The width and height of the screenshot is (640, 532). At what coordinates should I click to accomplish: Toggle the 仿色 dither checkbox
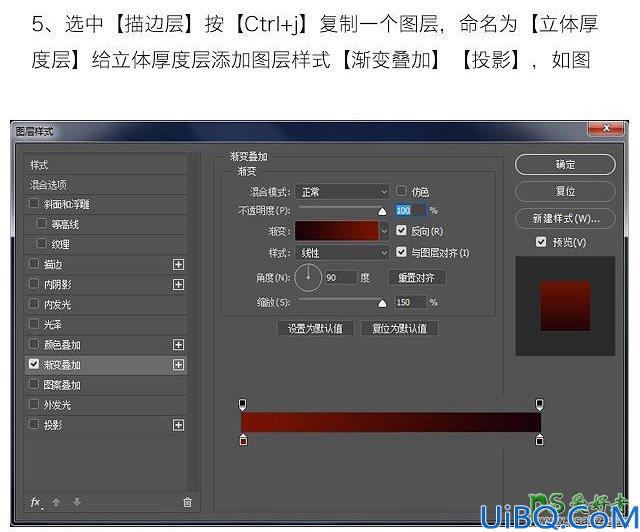pyautogui.click(x=401, y=191)
